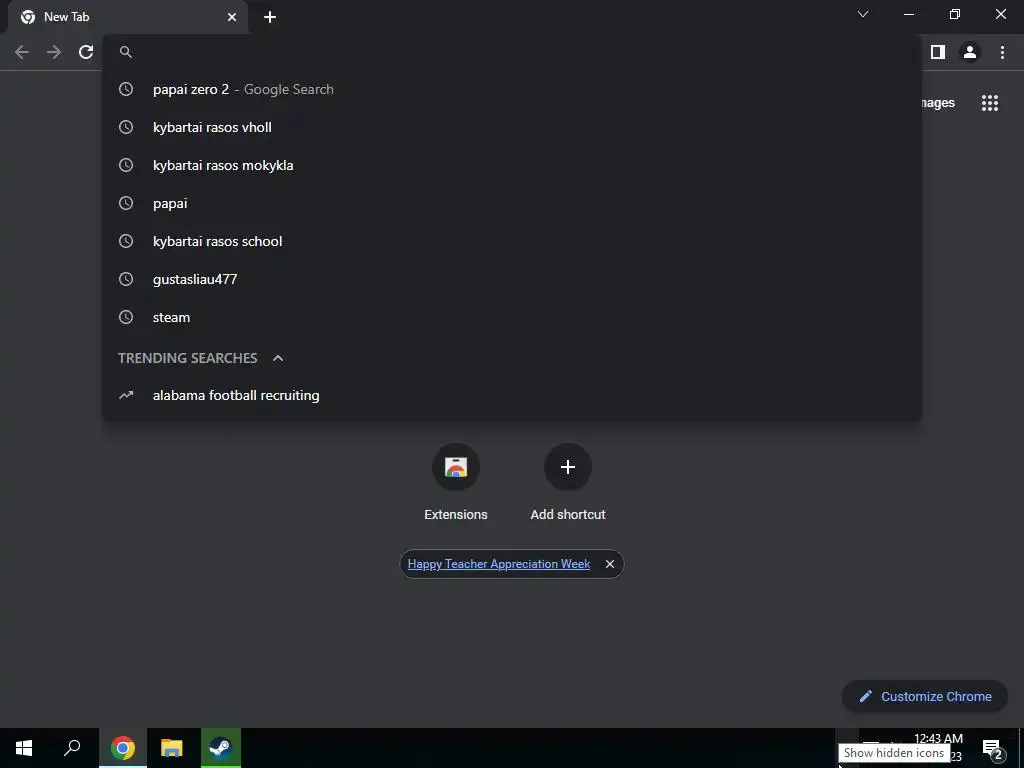Close the New Tab tab
1024x768 pixels.
232,17
